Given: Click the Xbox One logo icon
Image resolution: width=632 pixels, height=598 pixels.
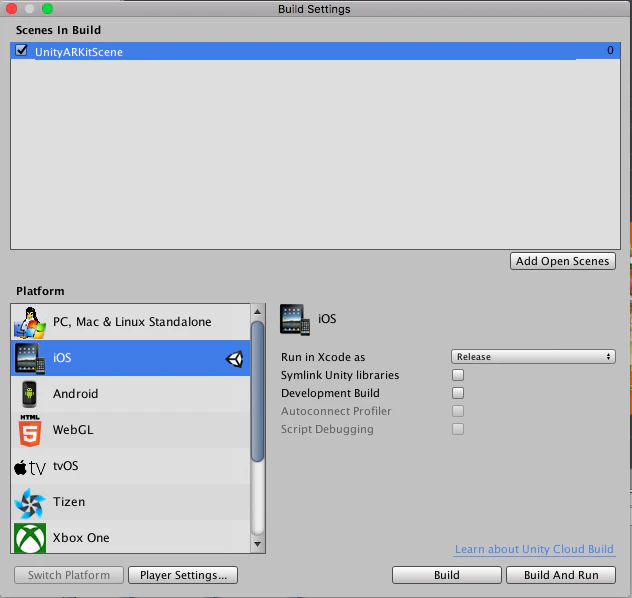Looking at the screenshot, I should tap(30, 538).
